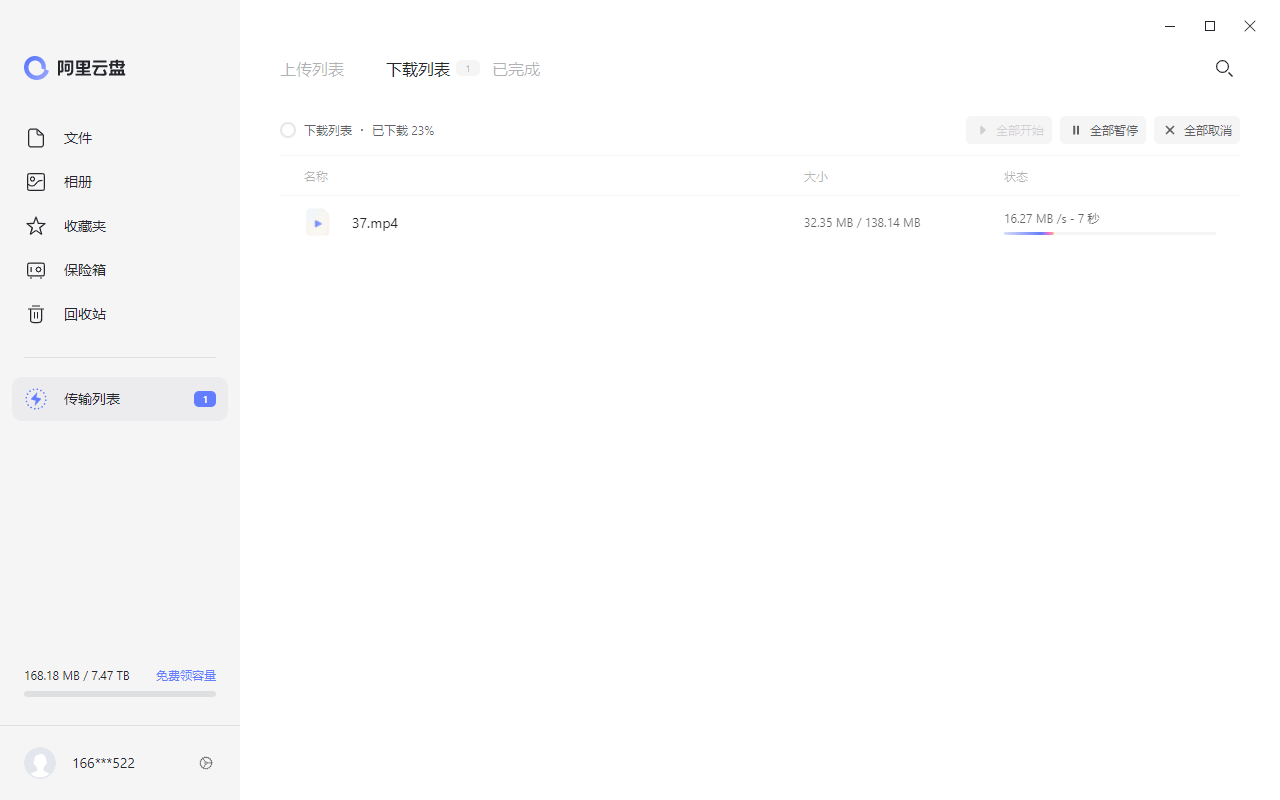This screenshot has height=800, width=1280.
Task: Click the search magnifier icon
Action: (1224, 68)
